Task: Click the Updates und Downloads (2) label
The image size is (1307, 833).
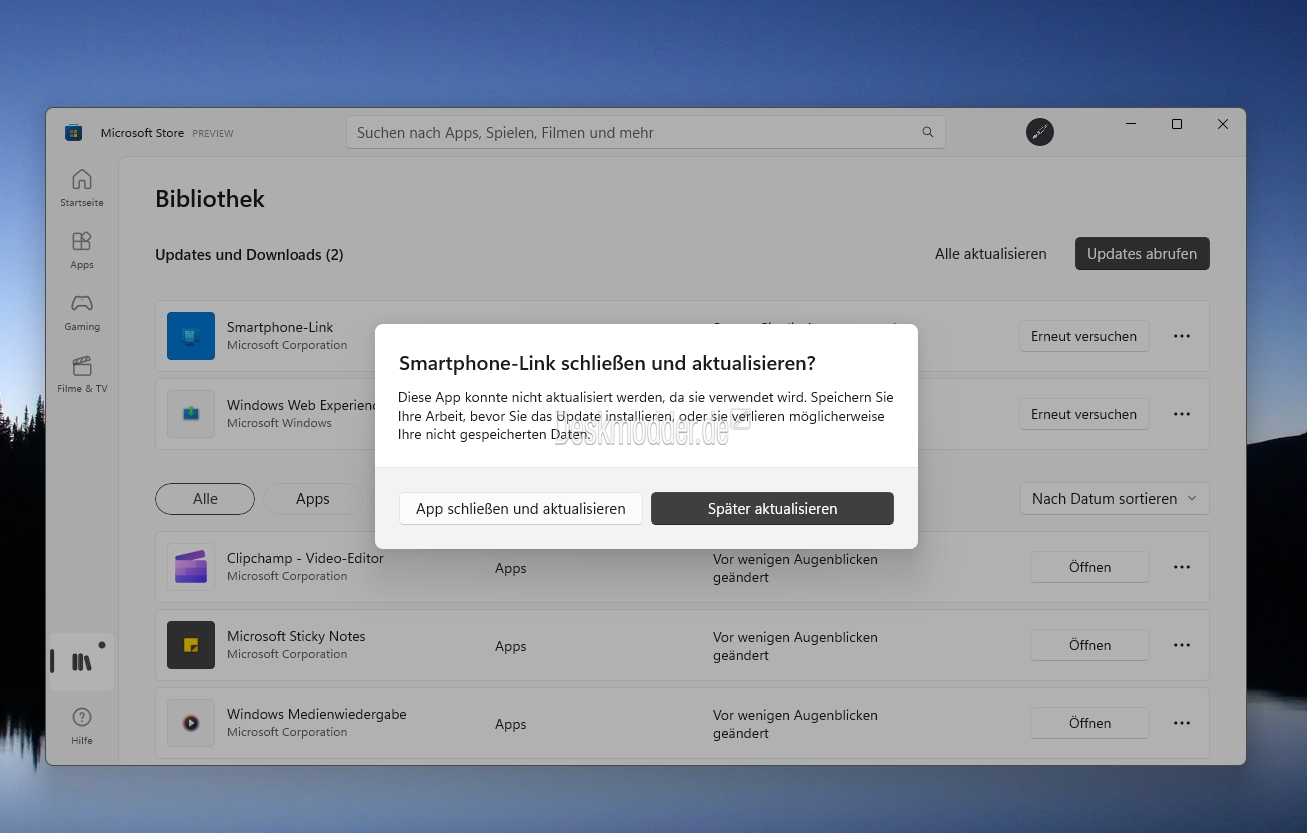Action: pyautogui.click(x=249, y=255)
